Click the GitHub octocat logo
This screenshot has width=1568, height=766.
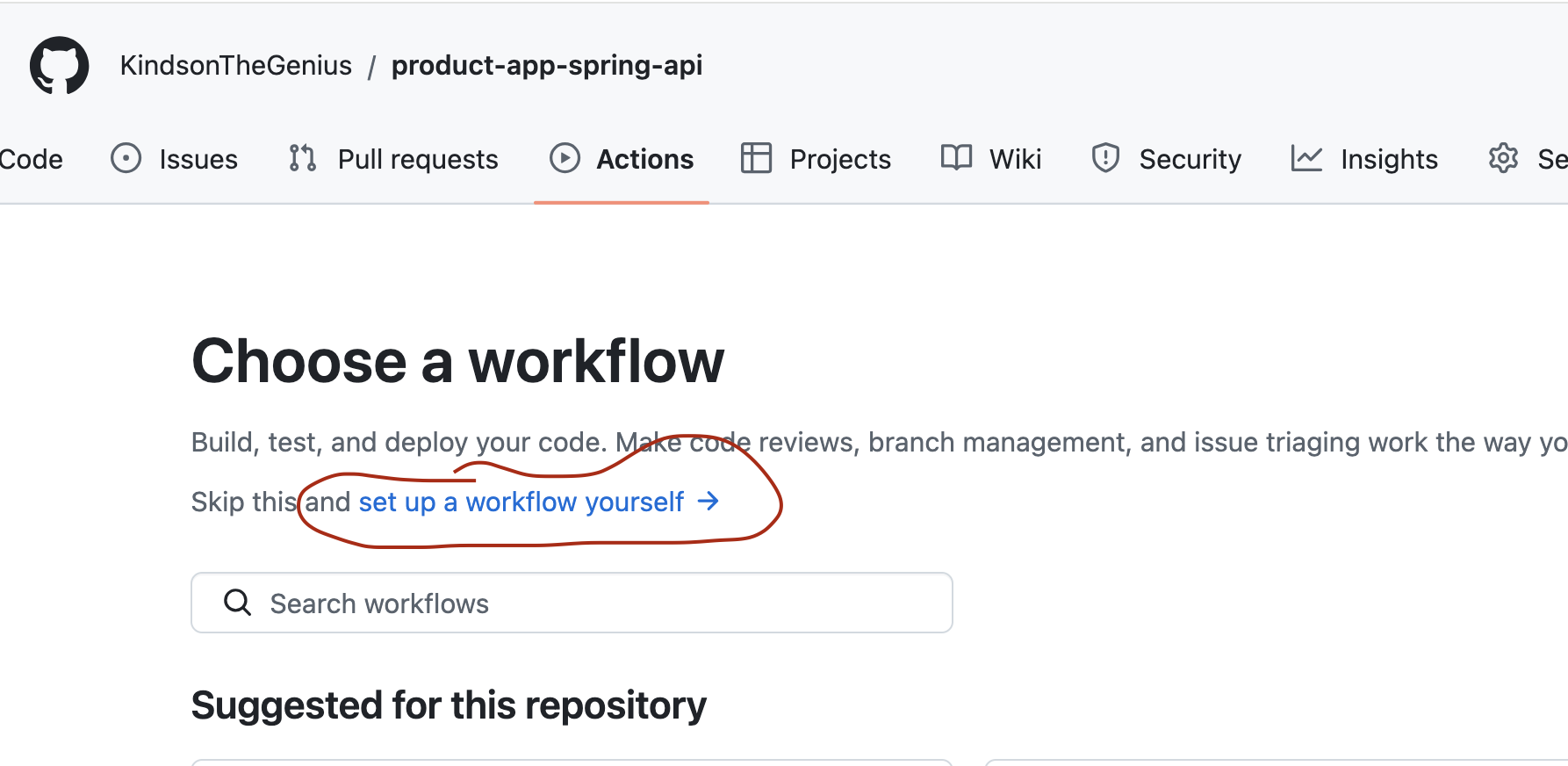(x=59, y=65)
